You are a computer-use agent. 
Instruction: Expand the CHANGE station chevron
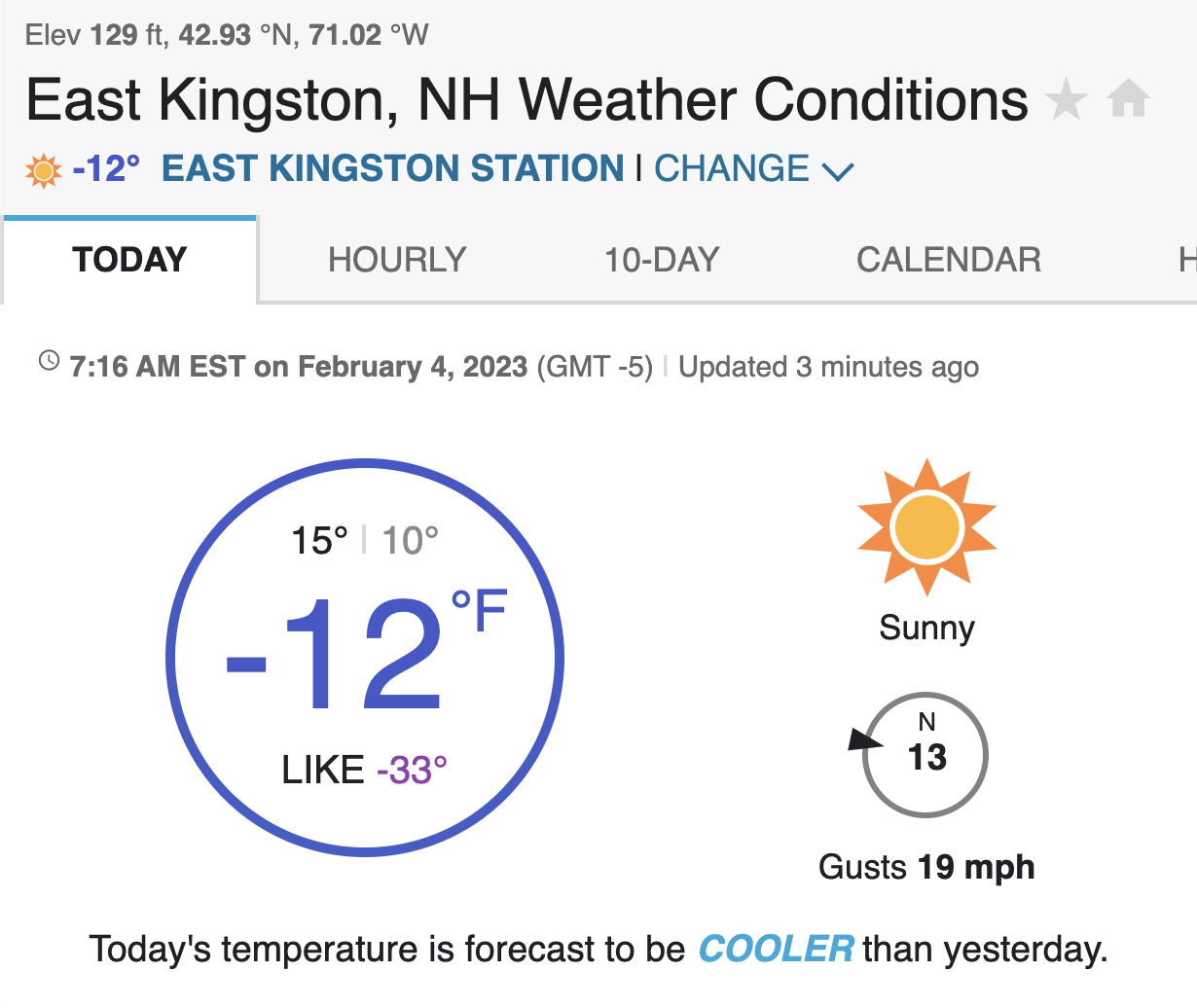838,171
